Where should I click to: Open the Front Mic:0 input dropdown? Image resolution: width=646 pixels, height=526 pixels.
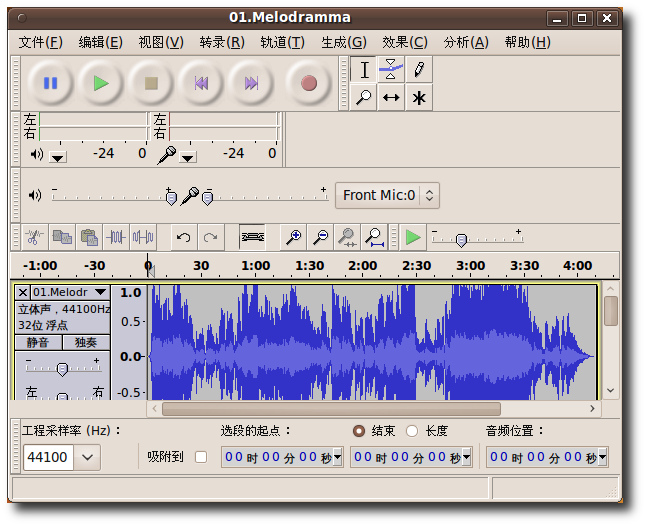coord(387,195)
